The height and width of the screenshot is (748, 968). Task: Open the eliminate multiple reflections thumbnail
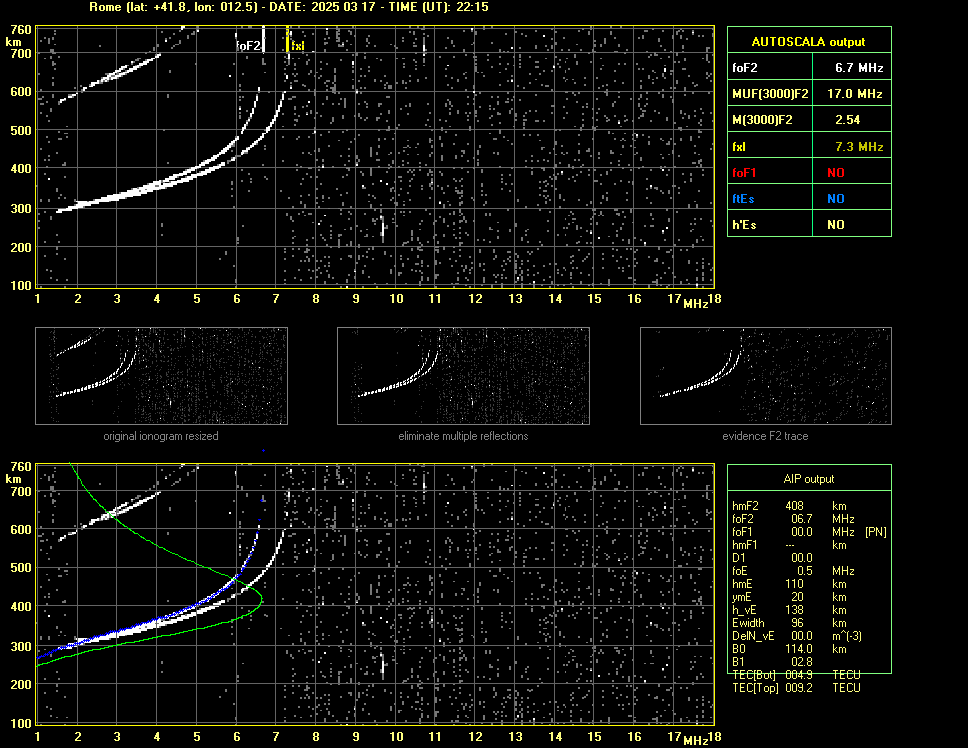click(463, 376)
